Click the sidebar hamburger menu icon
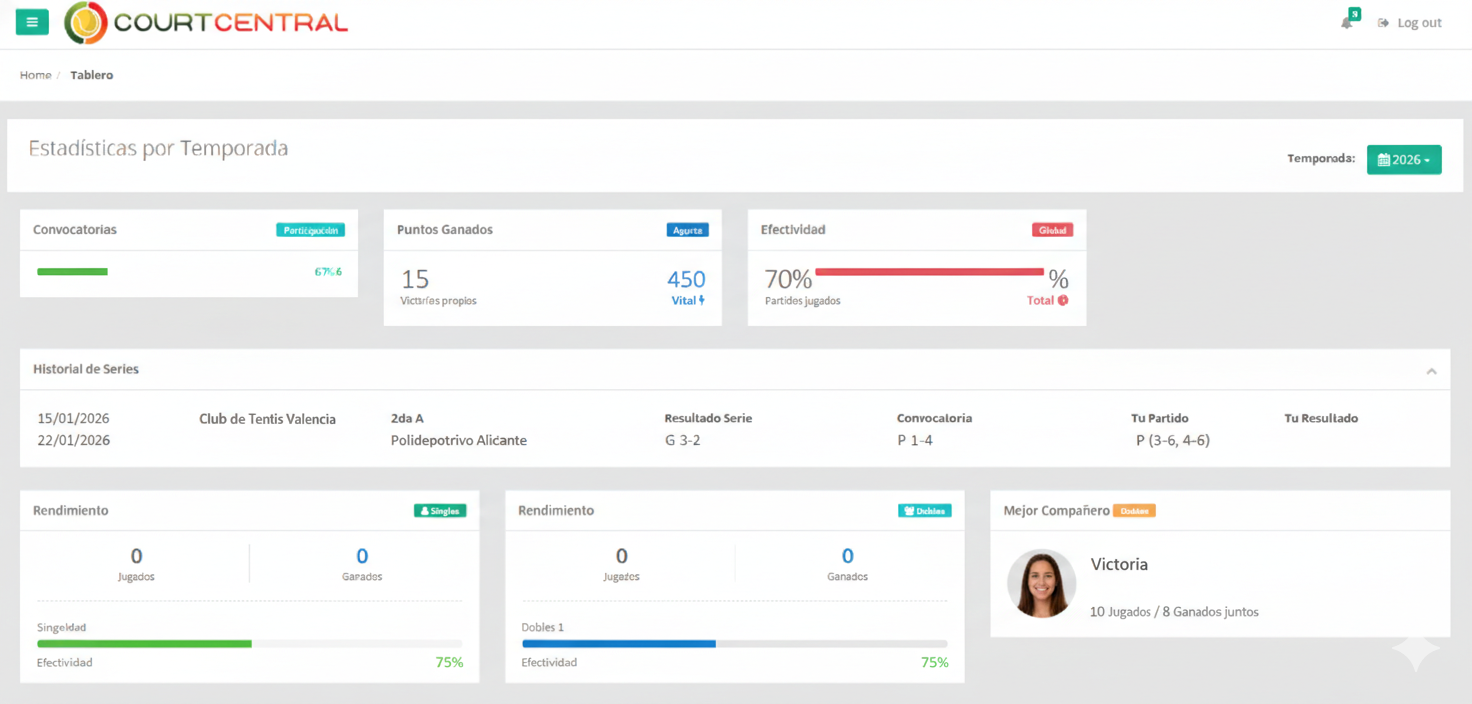 [x=31, y=21]
